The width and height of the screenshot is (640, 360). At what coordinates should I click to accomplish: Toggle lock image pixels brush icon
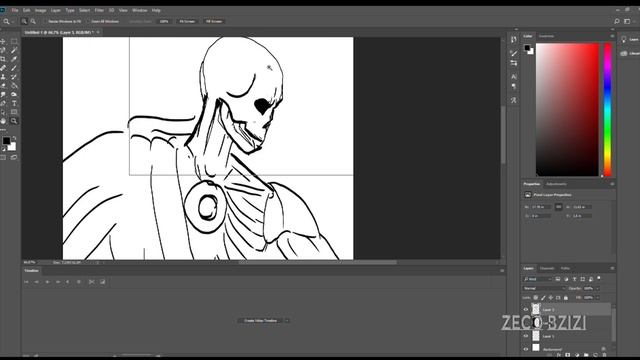tap(543, 298)
